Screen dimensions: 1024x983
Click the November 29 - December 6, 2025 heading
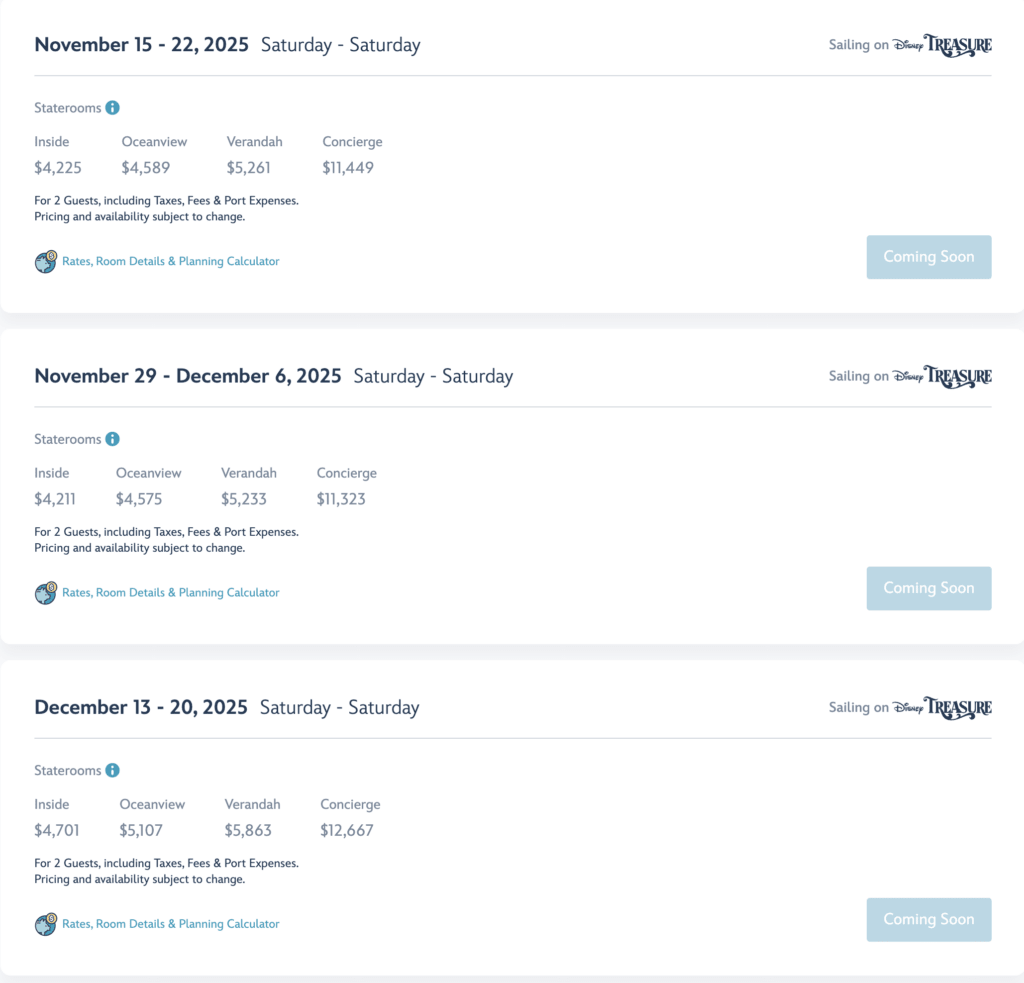[188, 377]
